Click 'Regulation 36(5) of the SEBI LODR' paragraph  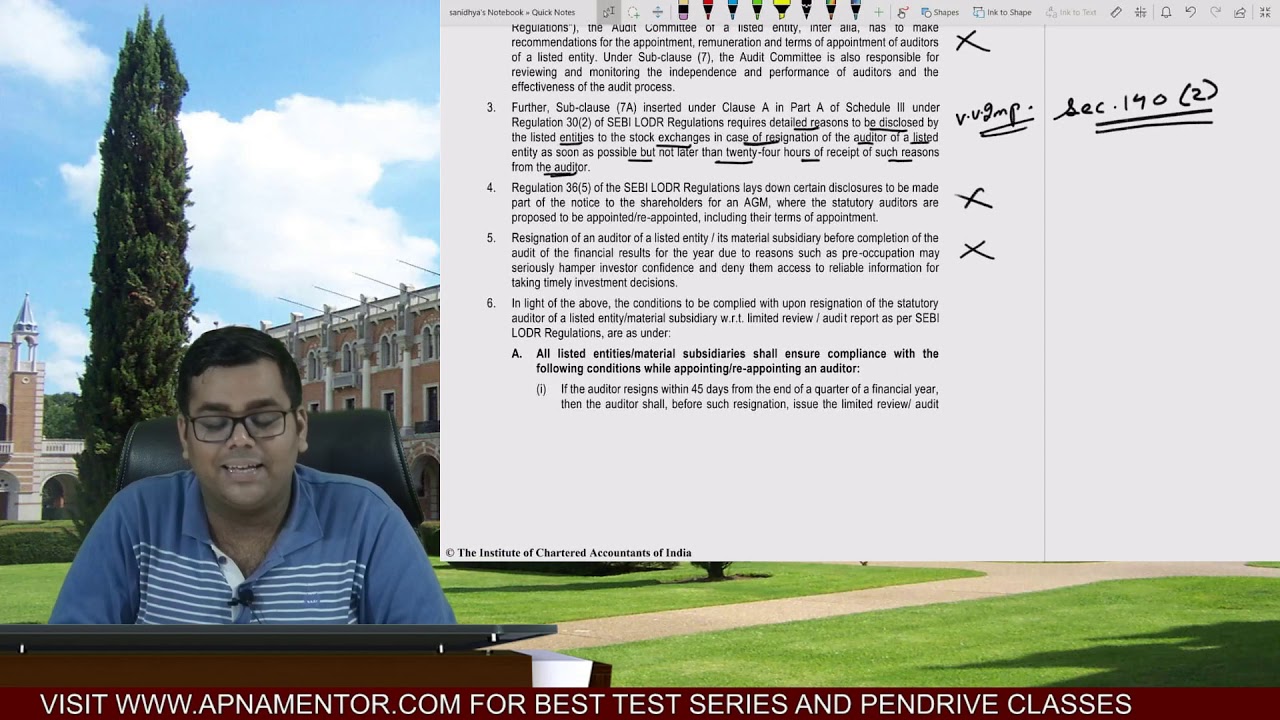click(x=724, y=202)
